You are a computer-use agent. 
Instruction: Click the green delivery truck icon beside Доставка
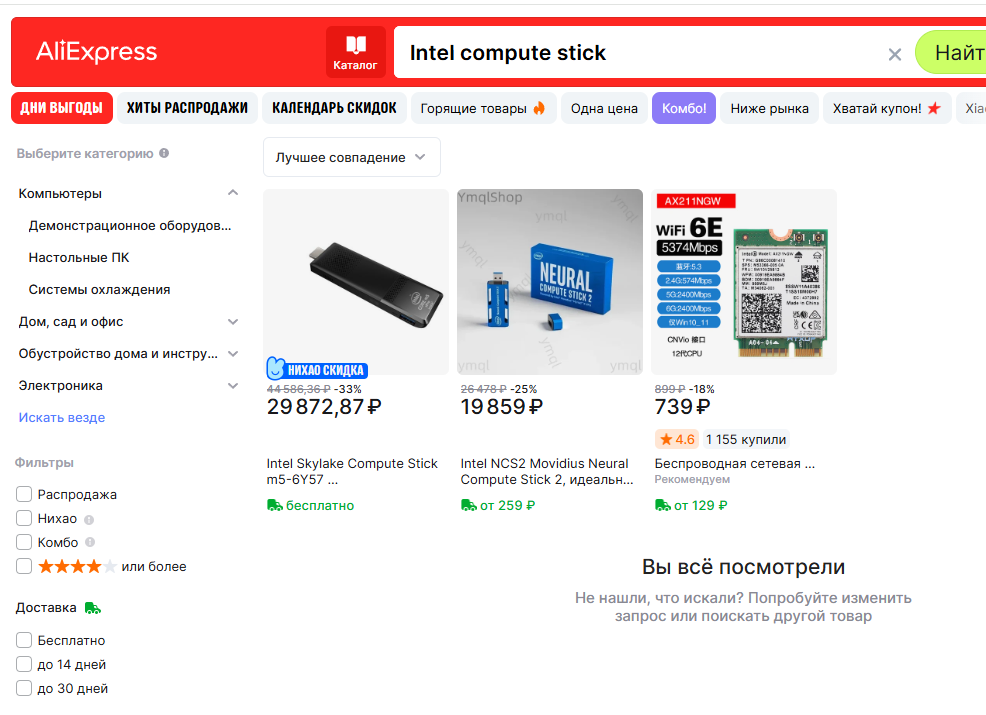pos(93,608)
